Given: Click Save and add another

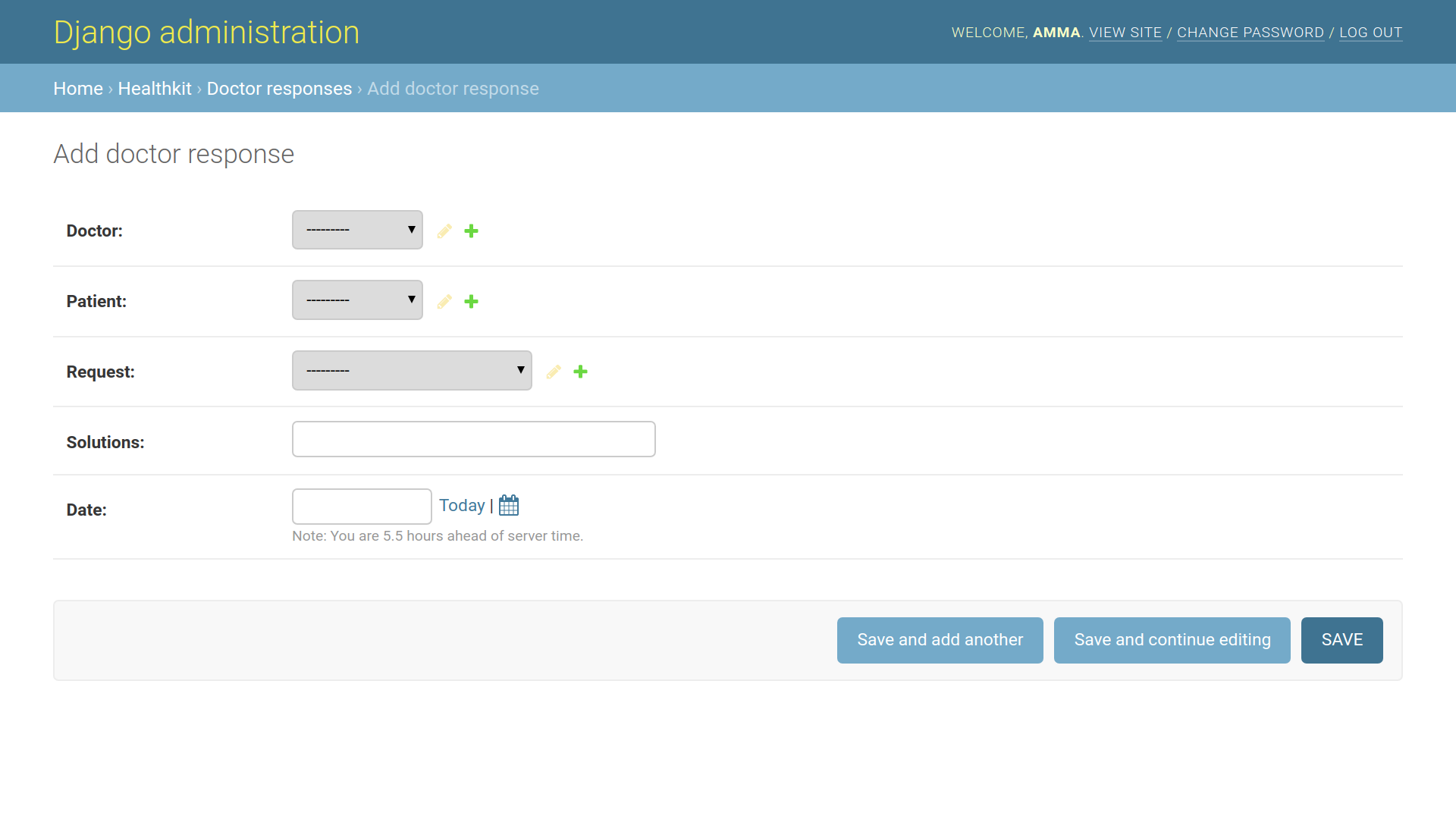Looking at the screenshot, I should [x=940, y=640].
